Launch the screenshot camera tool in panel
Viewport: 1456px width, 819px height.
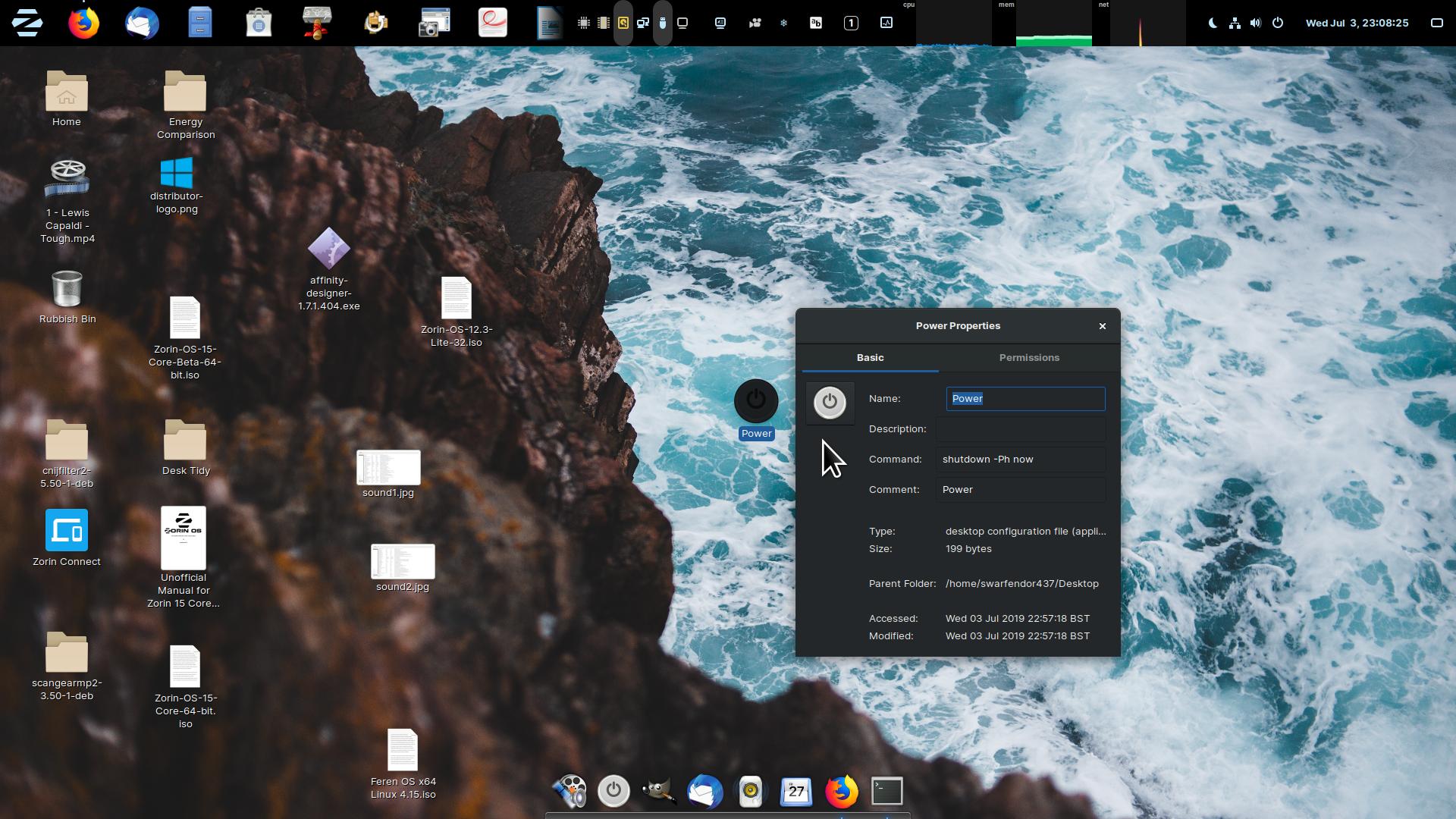pyautogui.click(x=435, y=23)
